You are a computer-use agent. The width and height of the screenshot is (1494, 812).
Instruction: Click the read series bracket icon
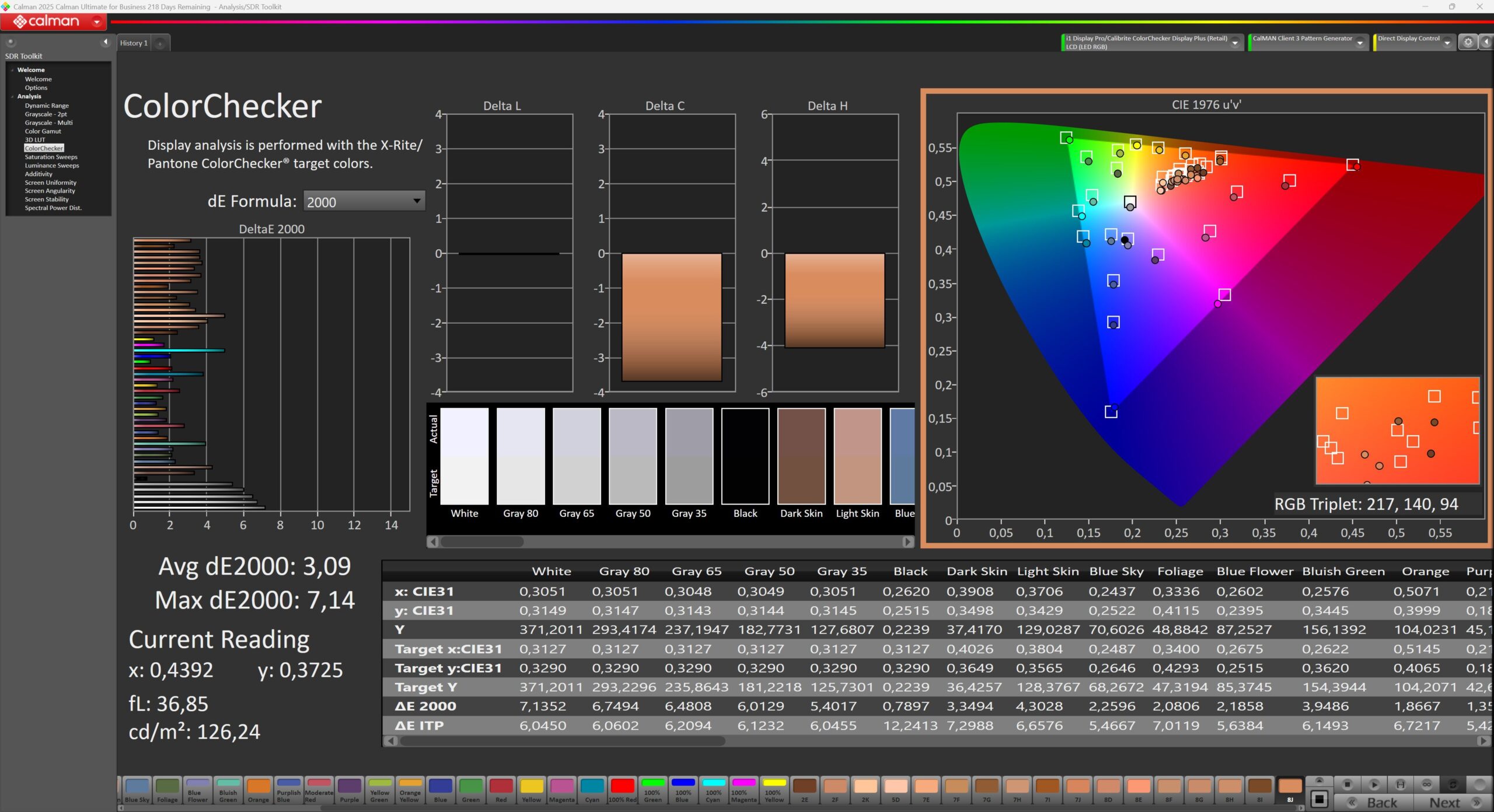tap(1400, 785)
